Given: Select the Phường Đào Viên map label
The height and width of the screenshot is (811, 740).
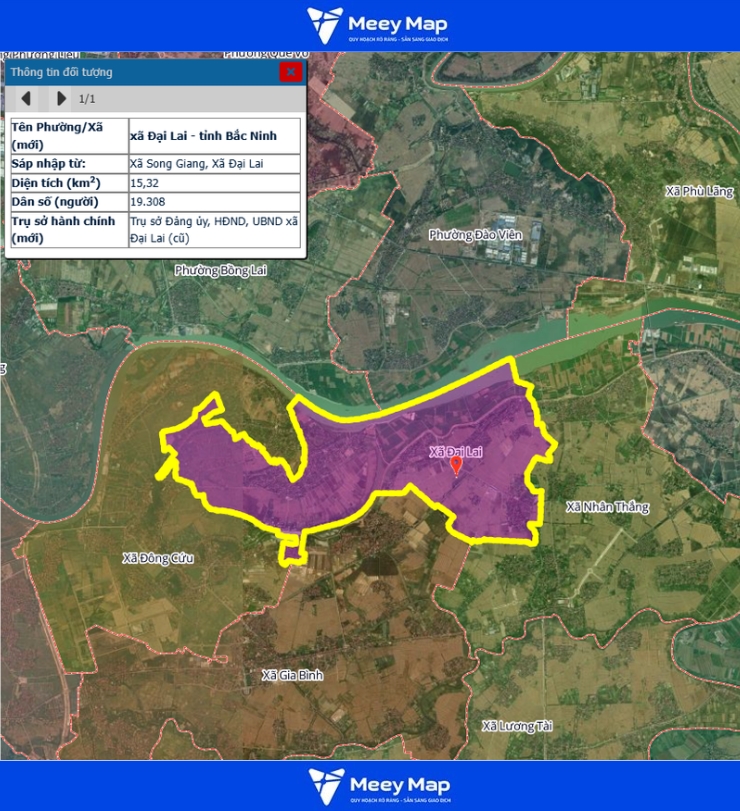Looking at the screenshot, I should pos(469,234).
